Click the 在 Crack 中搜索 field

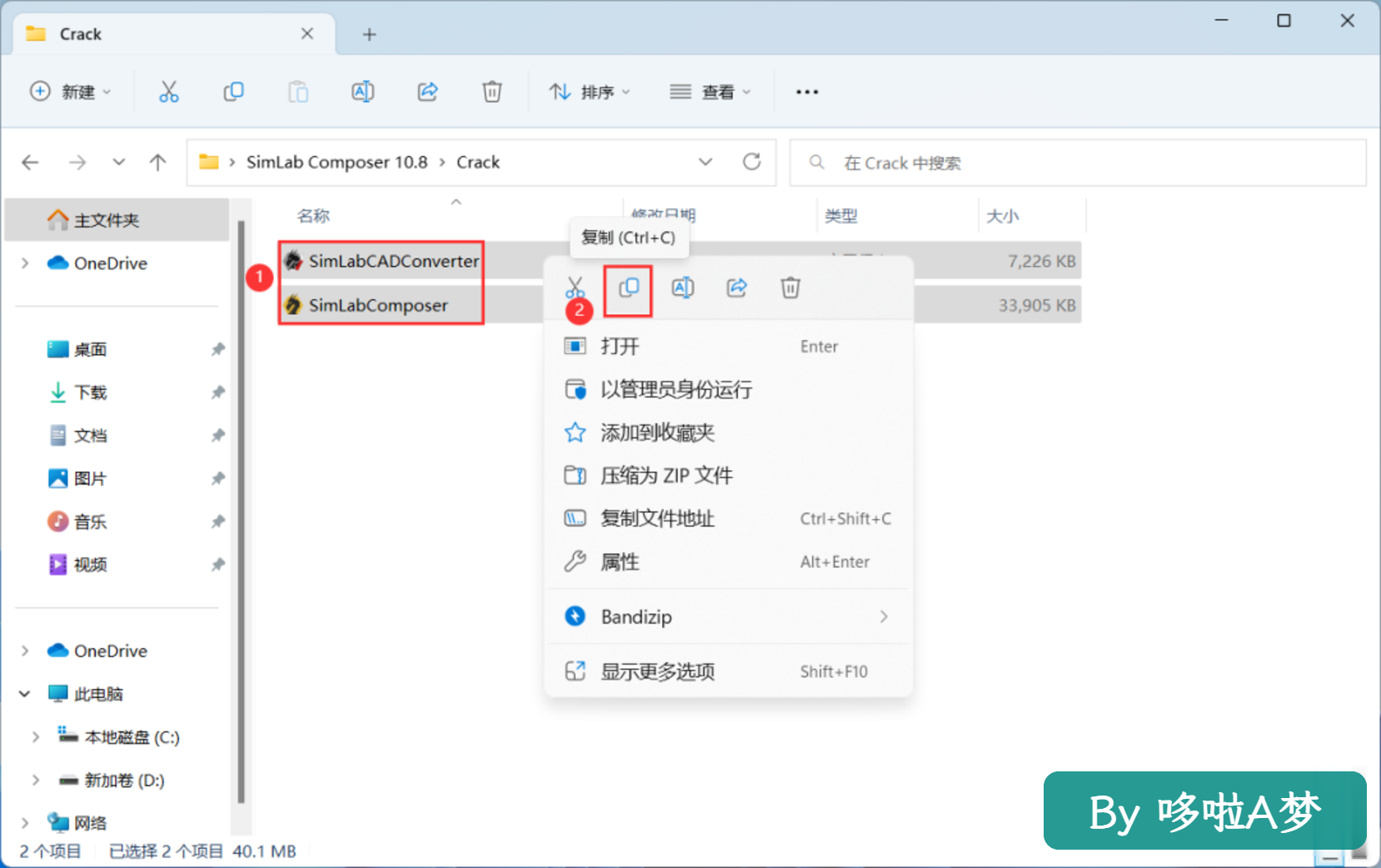click(1078, 162)
